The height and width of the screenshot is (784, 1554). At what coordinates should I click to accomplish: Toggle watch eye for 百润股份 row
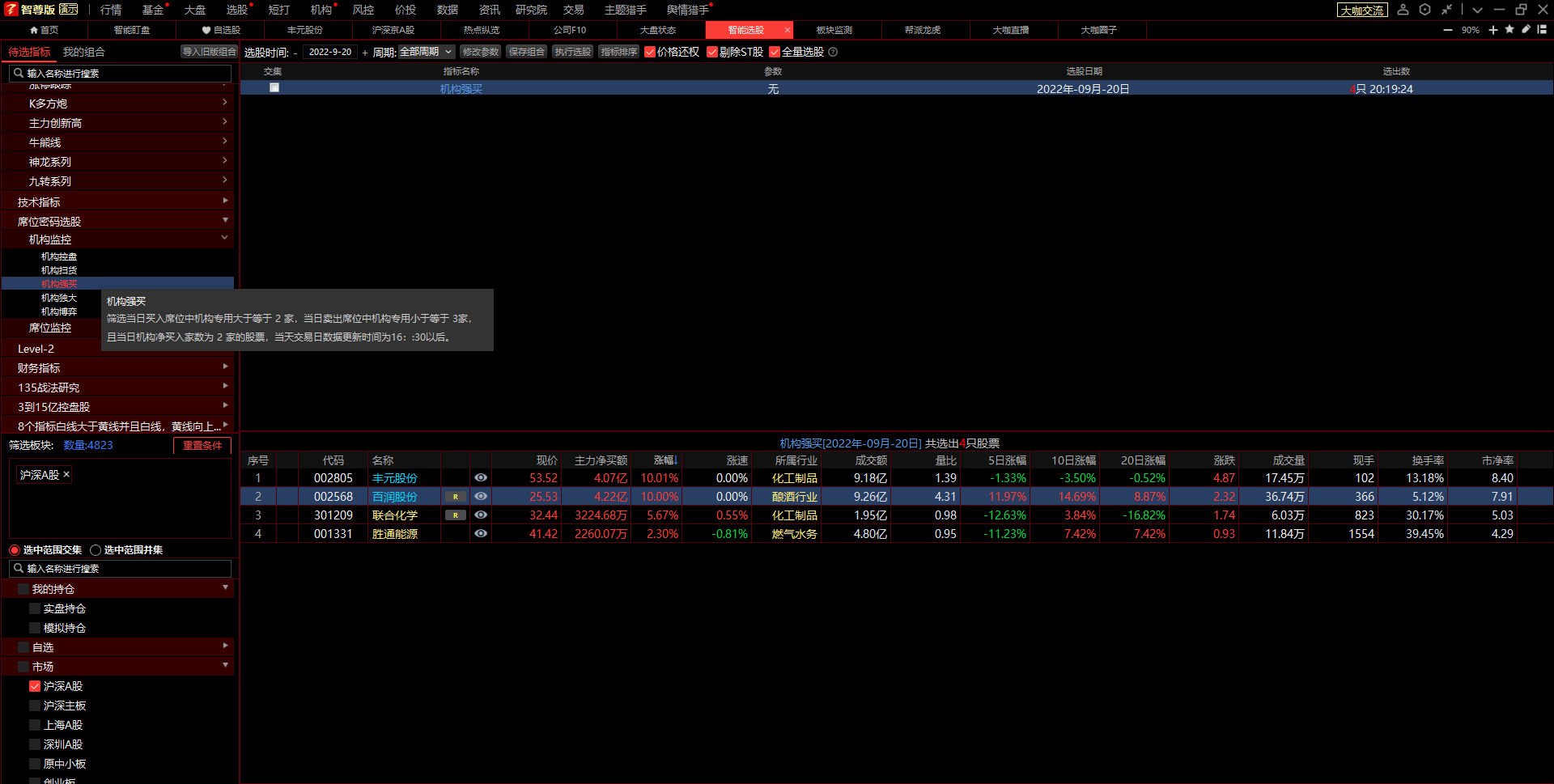[x=481, y=497]
